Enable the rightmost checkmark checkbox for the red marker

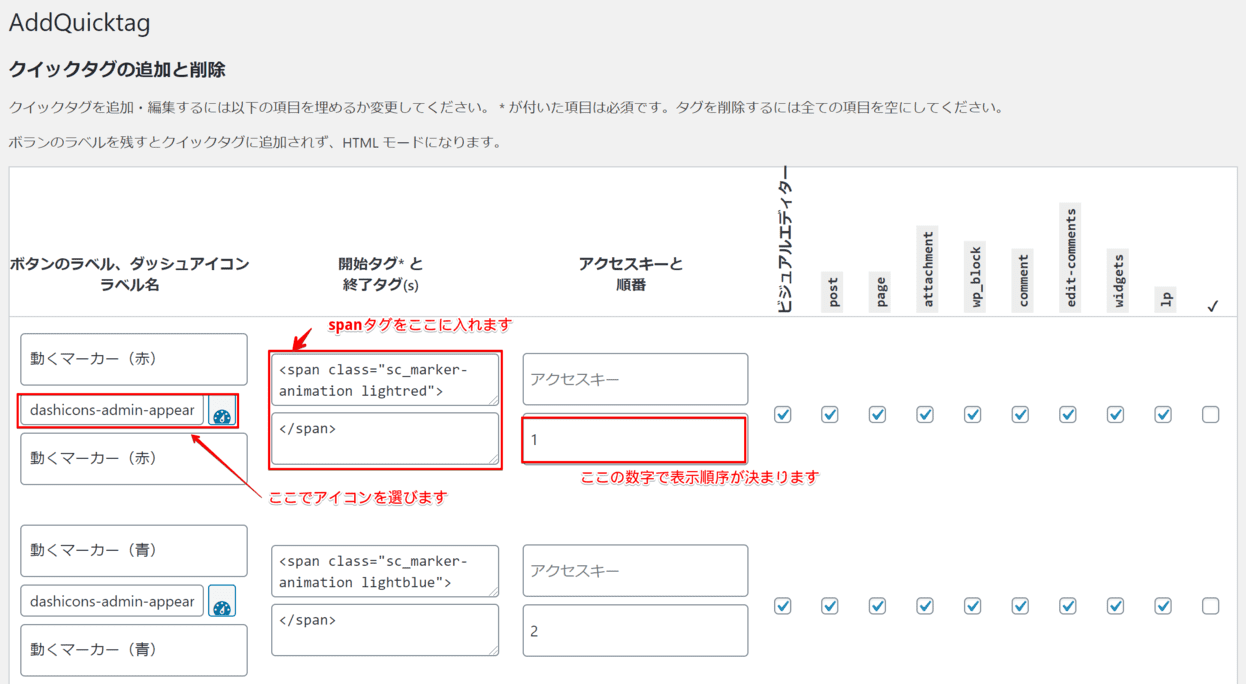coord(1211,414)
